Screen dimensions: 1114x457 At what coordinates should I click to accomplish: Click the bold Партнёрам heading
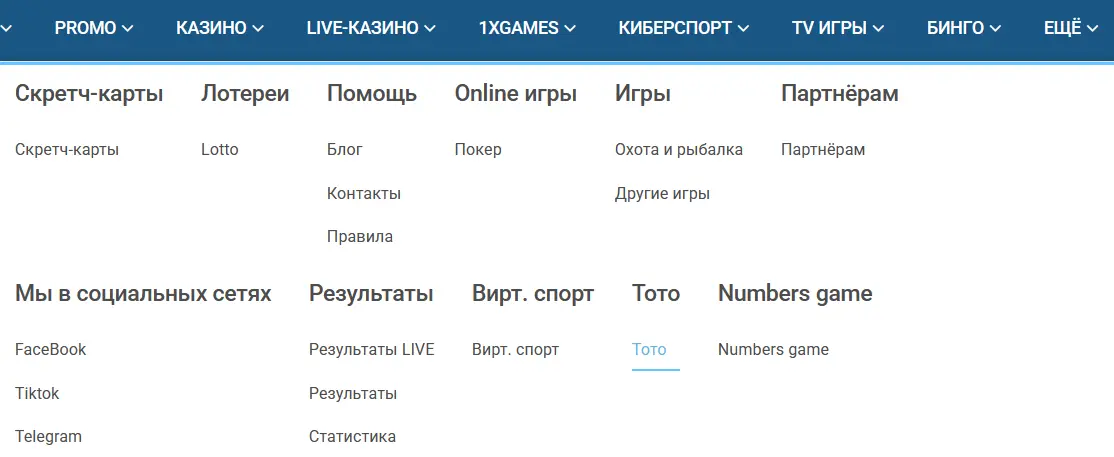coord(840,94)
